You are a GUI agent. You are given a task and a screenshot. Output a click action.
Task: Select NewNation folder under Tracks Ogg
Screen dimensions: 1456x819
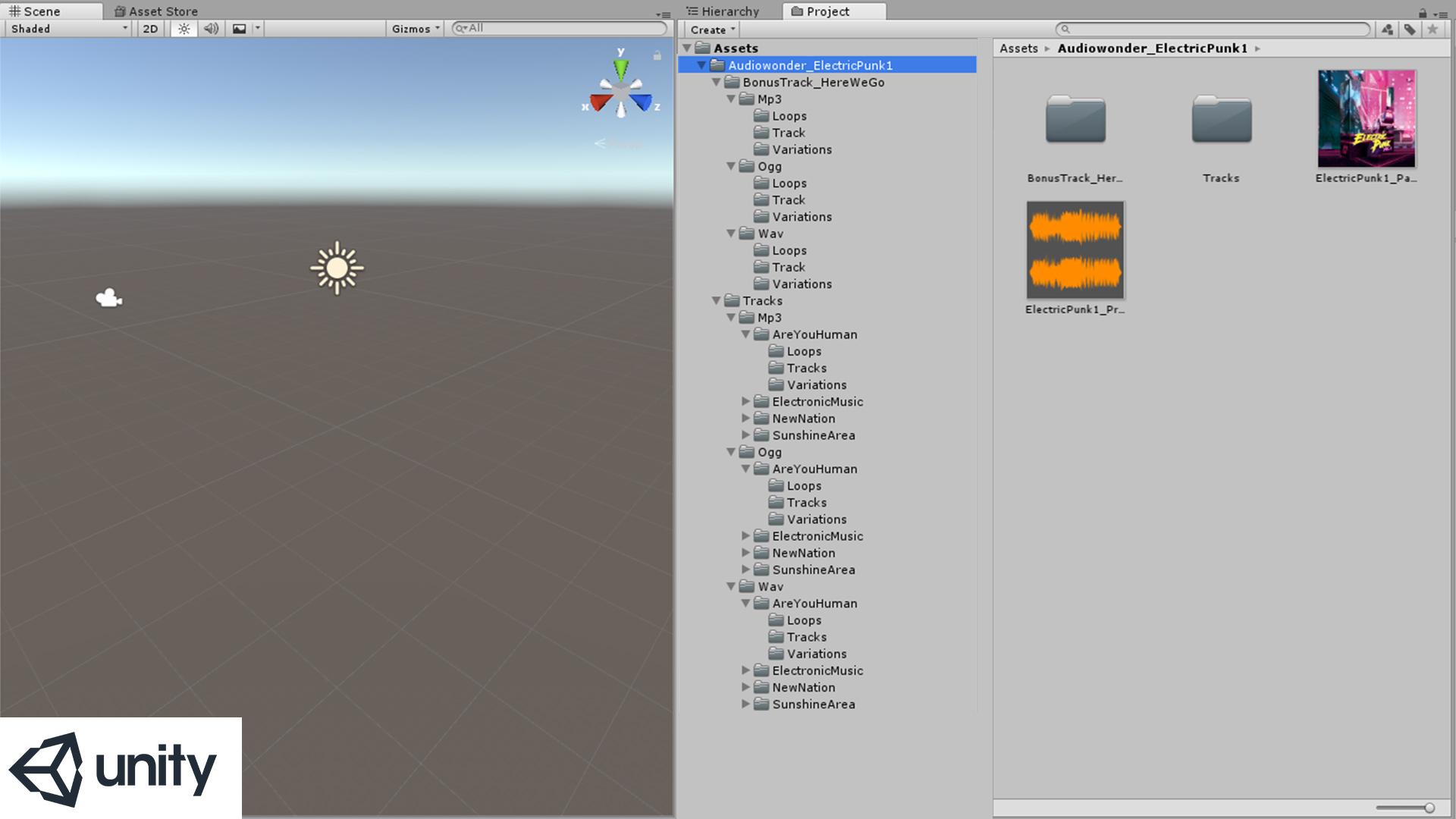(803, 553)
